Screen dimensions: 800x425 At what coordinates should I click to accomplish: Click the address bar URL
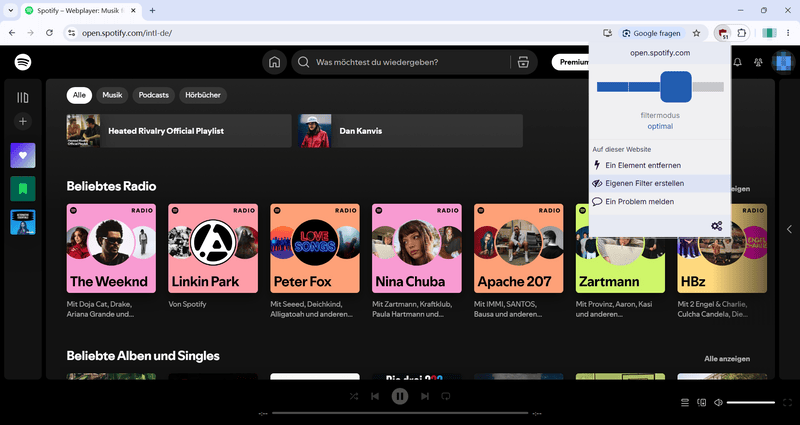click(127, 33)
